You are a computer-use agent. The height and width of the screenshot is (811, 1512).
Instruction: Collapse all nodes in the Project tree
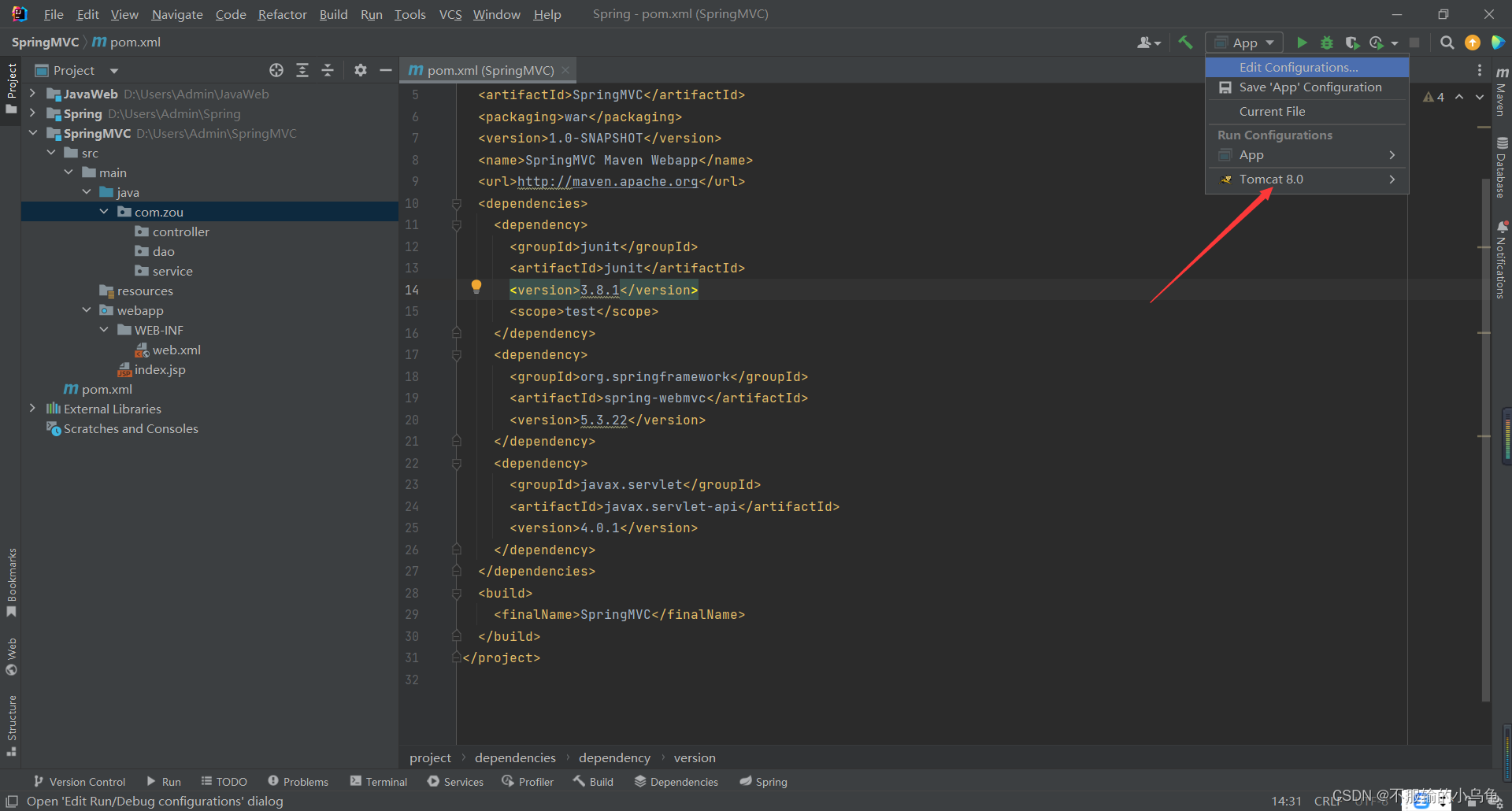(328, 70)
